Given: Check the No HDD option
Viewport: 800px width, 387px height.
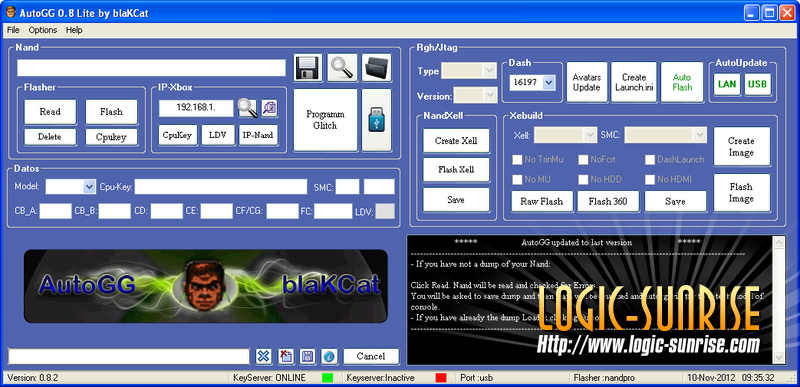Looking at the screenshot, I should [583, 179].
